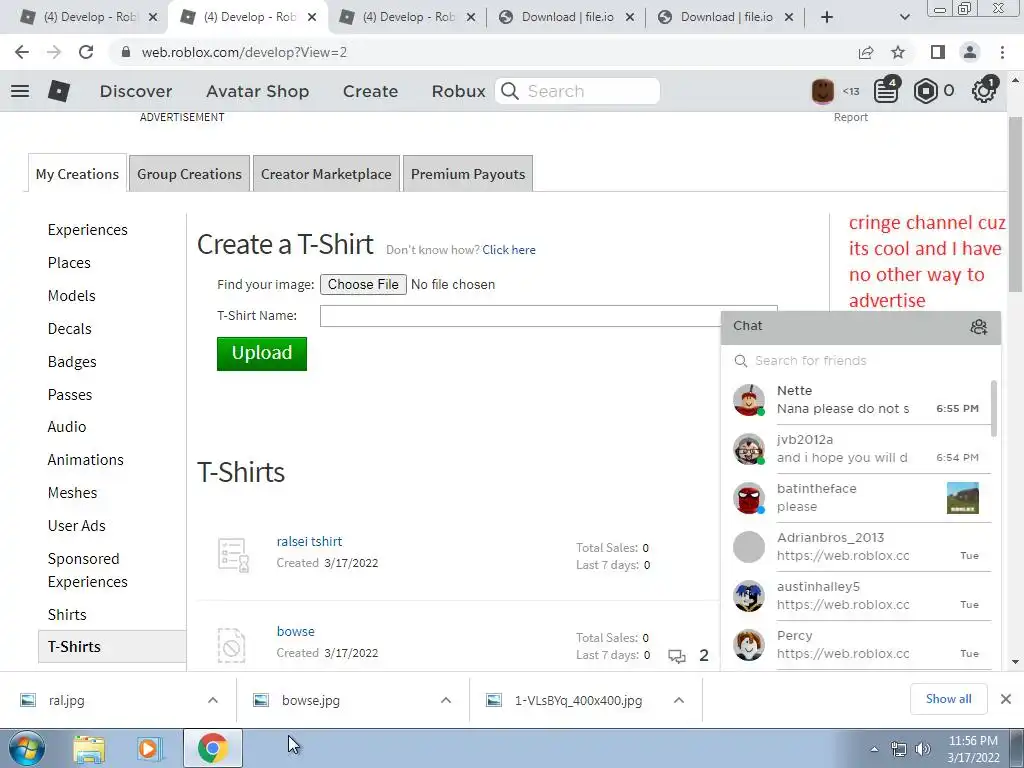The width and height of the screenshot is (1024, 768).
Task: Open the Robux balance icon
Action: coord(925,91)
